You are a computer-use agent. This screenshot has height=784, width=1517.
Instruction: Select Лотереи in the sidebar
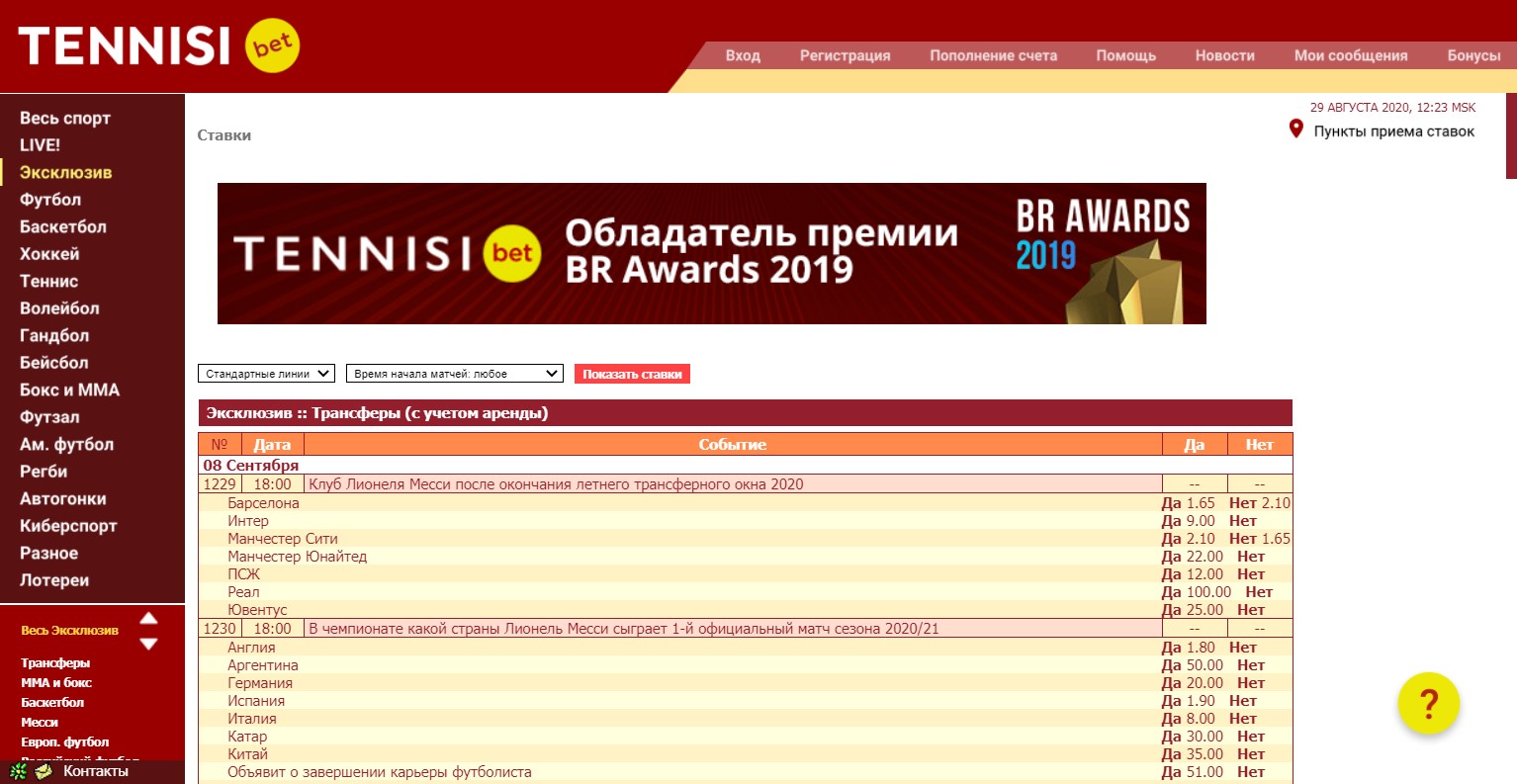54,580
